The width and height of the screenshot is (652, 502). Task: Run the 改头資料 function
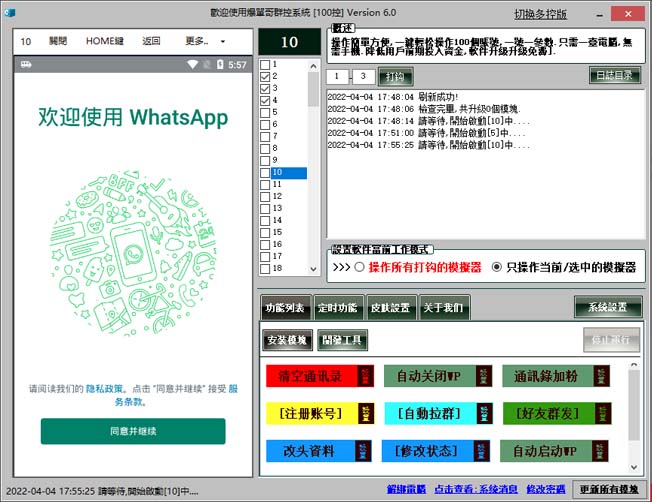pos(311,451)
